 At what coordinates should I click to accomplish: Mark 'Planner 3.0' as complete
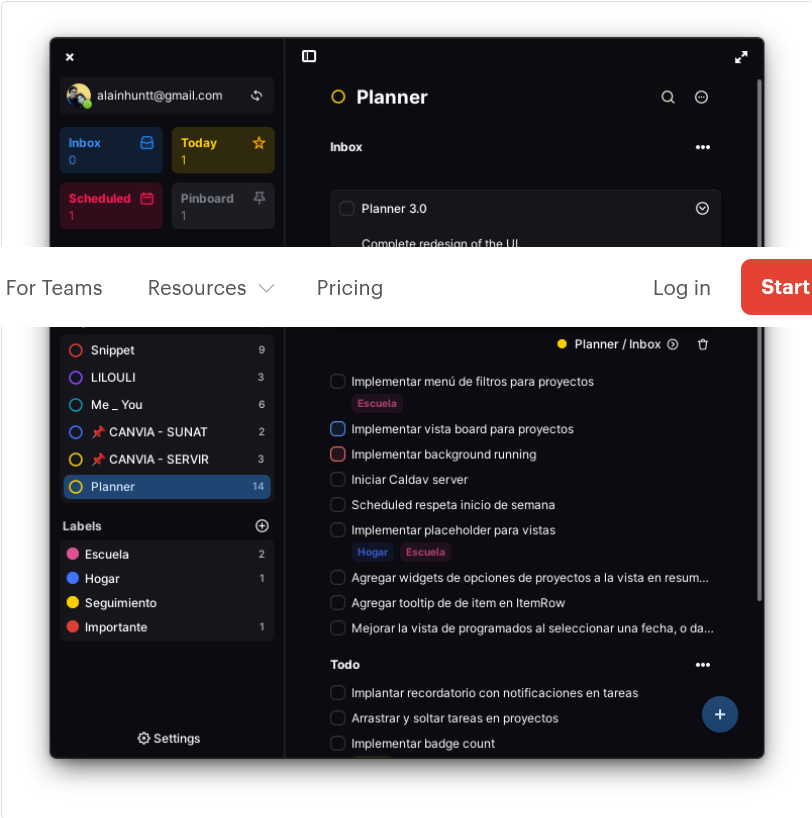(346, 208)
